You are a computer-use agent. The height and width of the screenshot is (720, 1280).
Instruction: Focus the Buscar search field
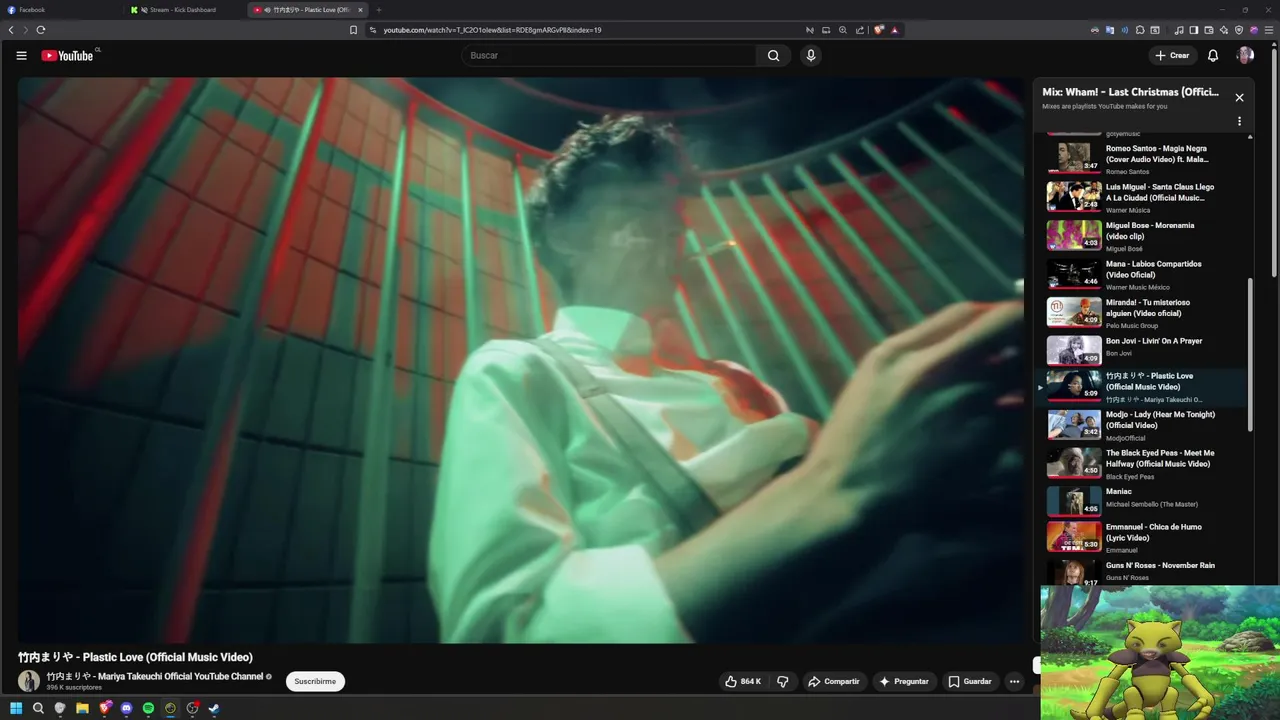pyautogui.click(x=610, y=56)
